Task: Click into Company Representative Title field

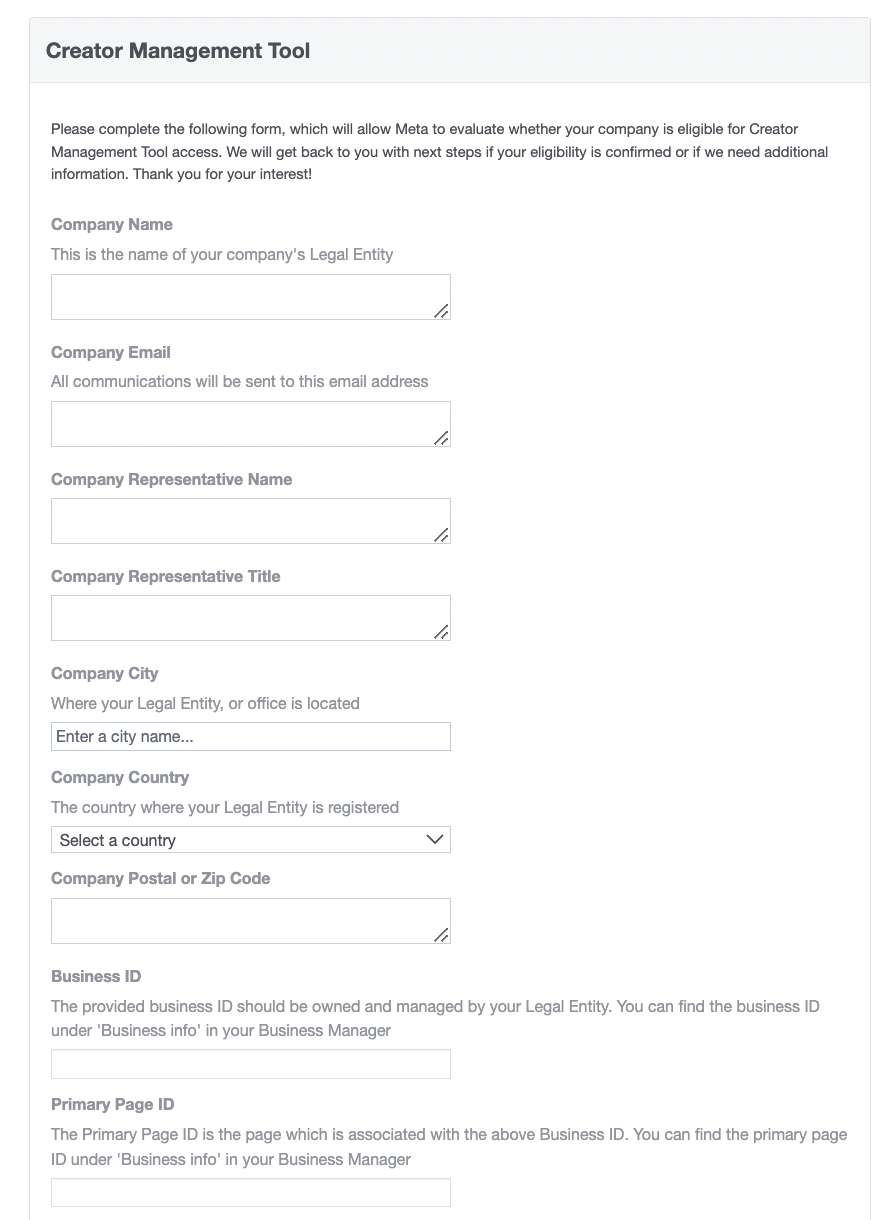Action: (x=250, y=618)
